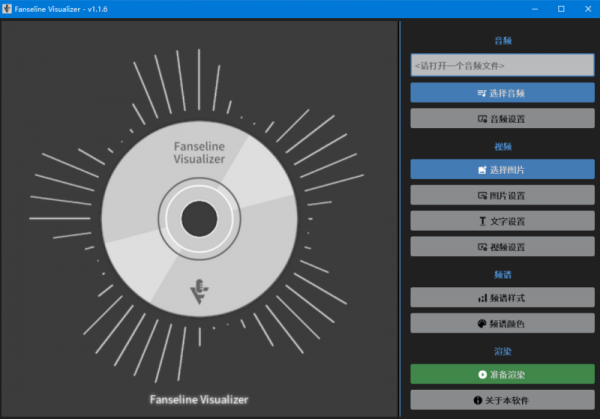
Task: Click the 频谱 section heading
Action: click(x=502, y=274)
